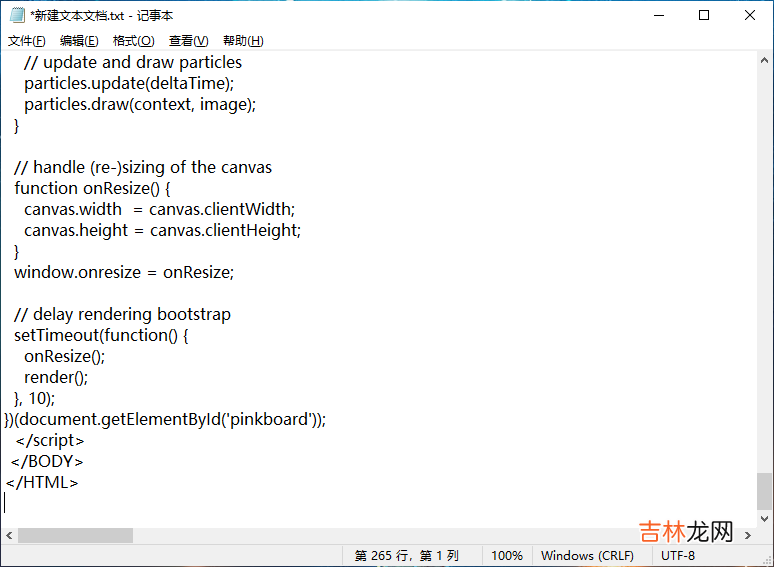Click the horizontal scrollbar left arrow

click(x=9, y=536)
